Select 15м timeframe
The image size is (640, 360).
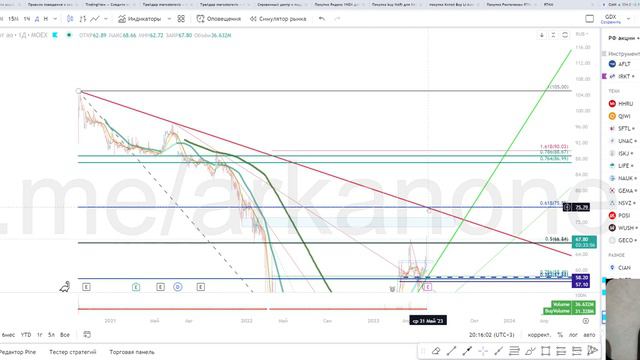(13, 19)
